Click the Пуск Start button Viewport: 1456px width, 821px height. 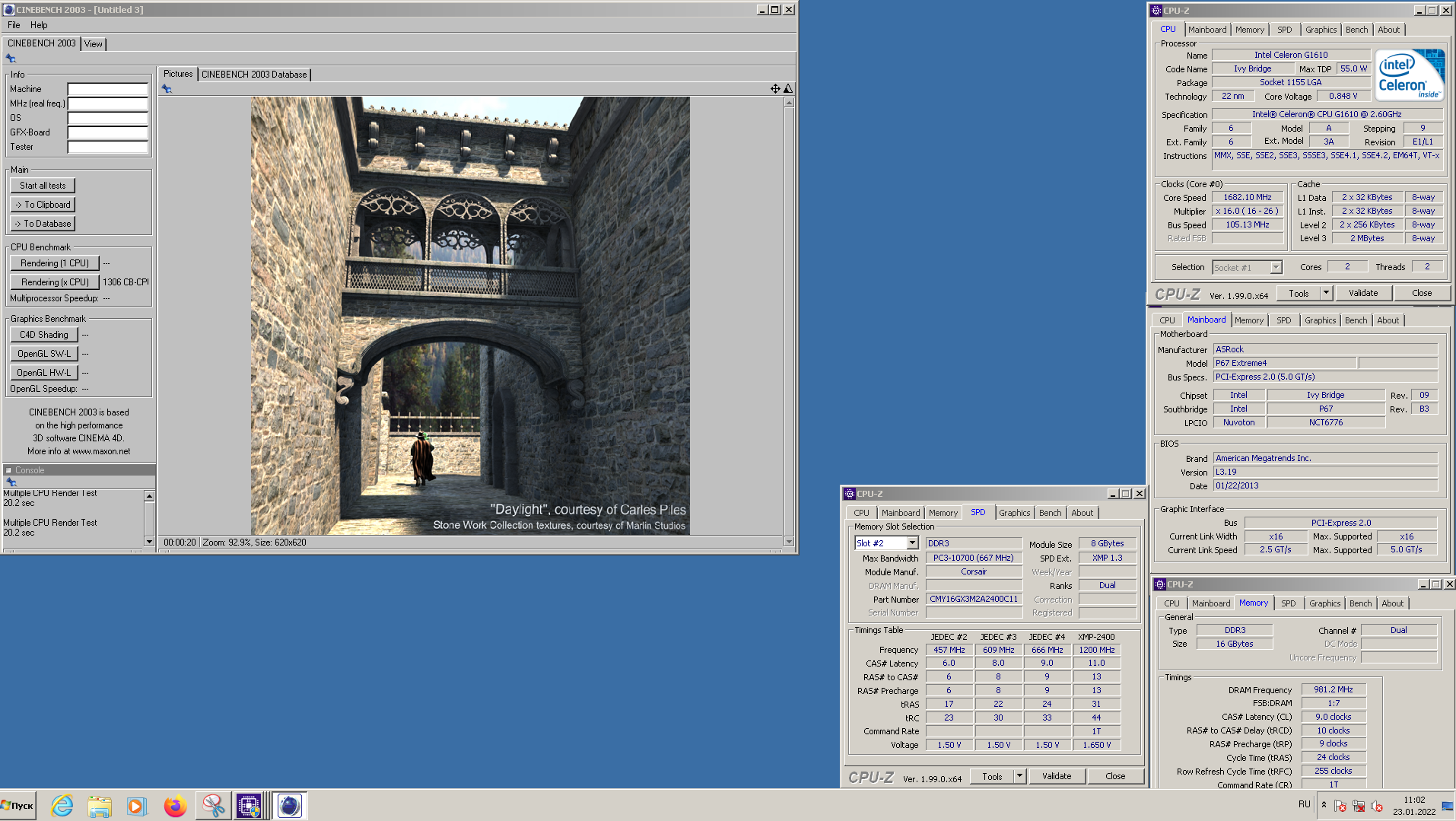(17, 805)
